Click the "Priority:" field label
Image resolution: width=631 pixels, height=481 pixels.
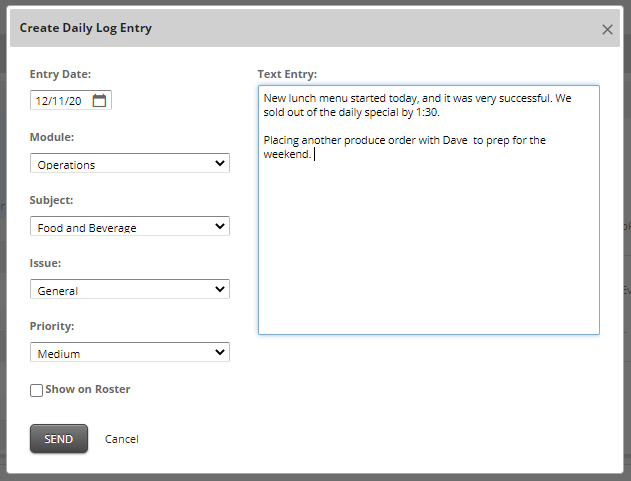coord(52,326)
